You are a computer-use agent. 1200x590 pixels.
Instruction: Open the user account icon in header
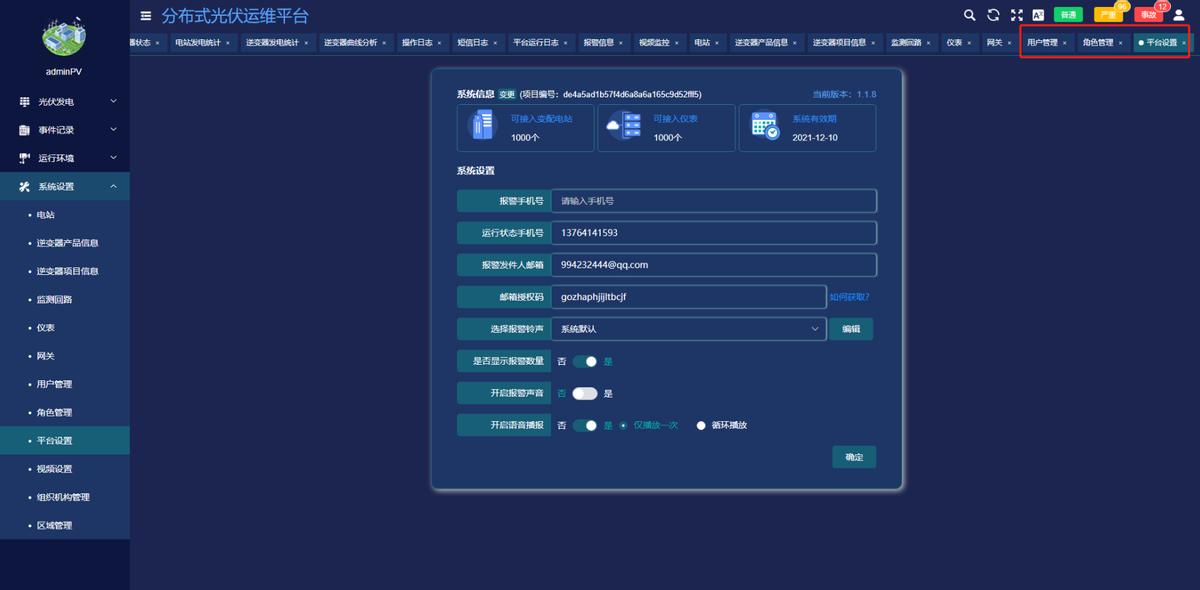click(1178, 15)
